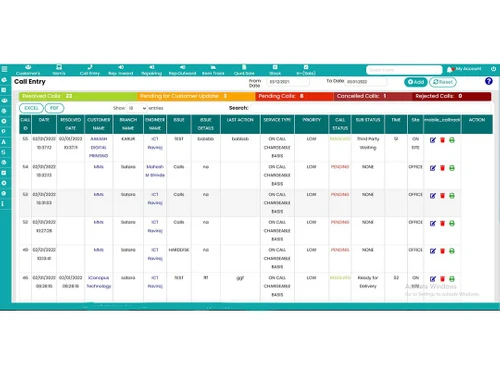
Task: Open the blue help question mark
Action: [x=489, y=81]
